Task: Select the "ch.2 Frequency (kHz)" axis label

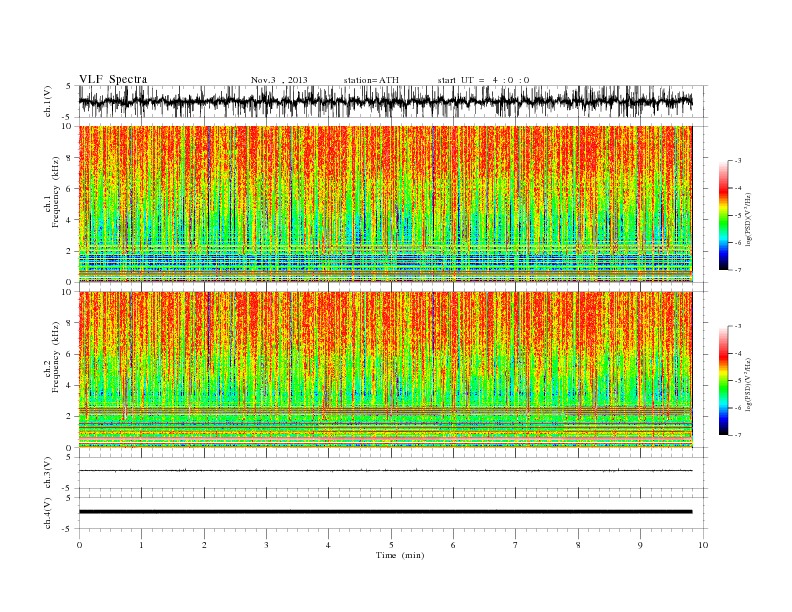Action: pyautogui.click(x=52, y=358)
